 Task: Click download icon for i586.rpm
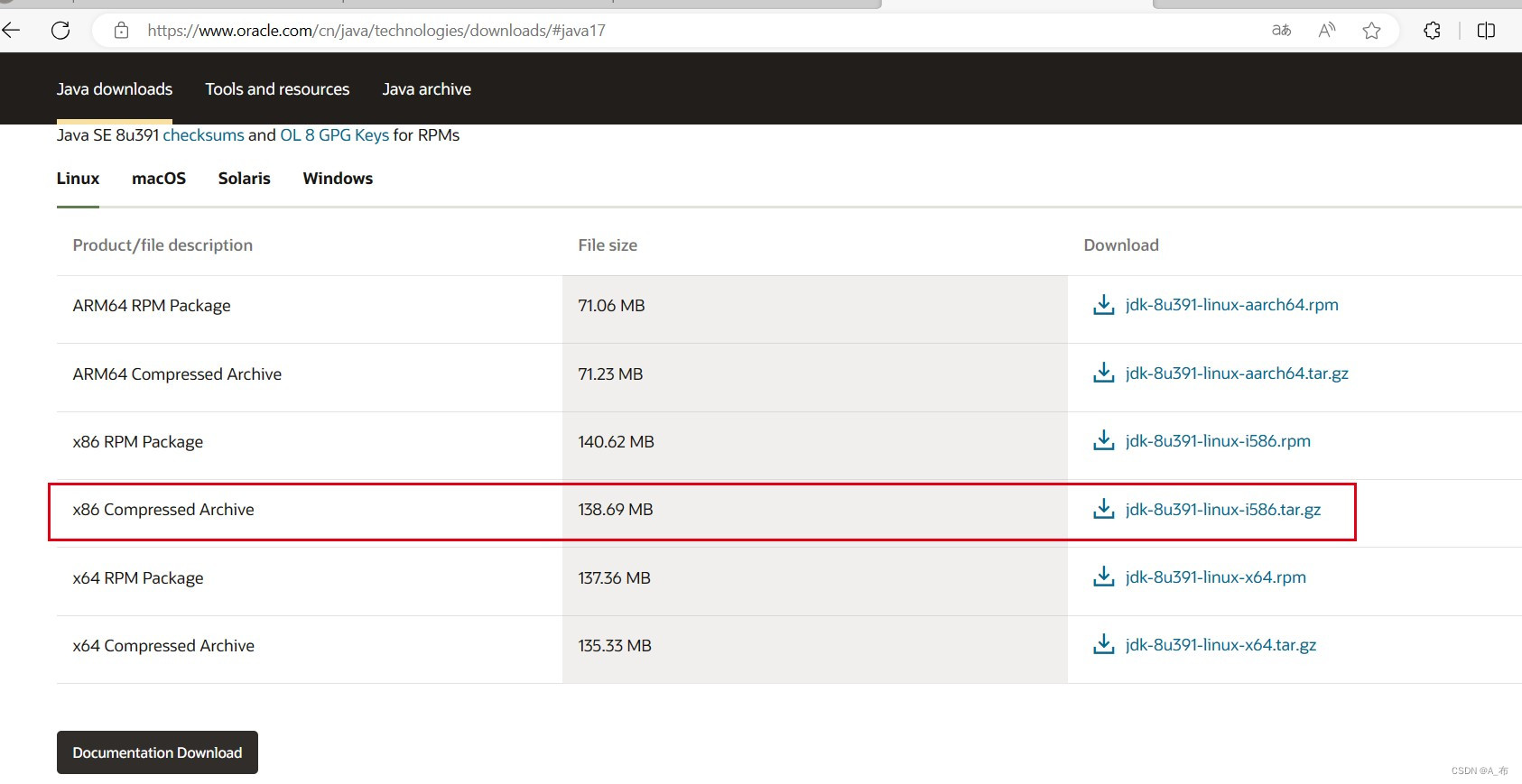click(1103, 440)
